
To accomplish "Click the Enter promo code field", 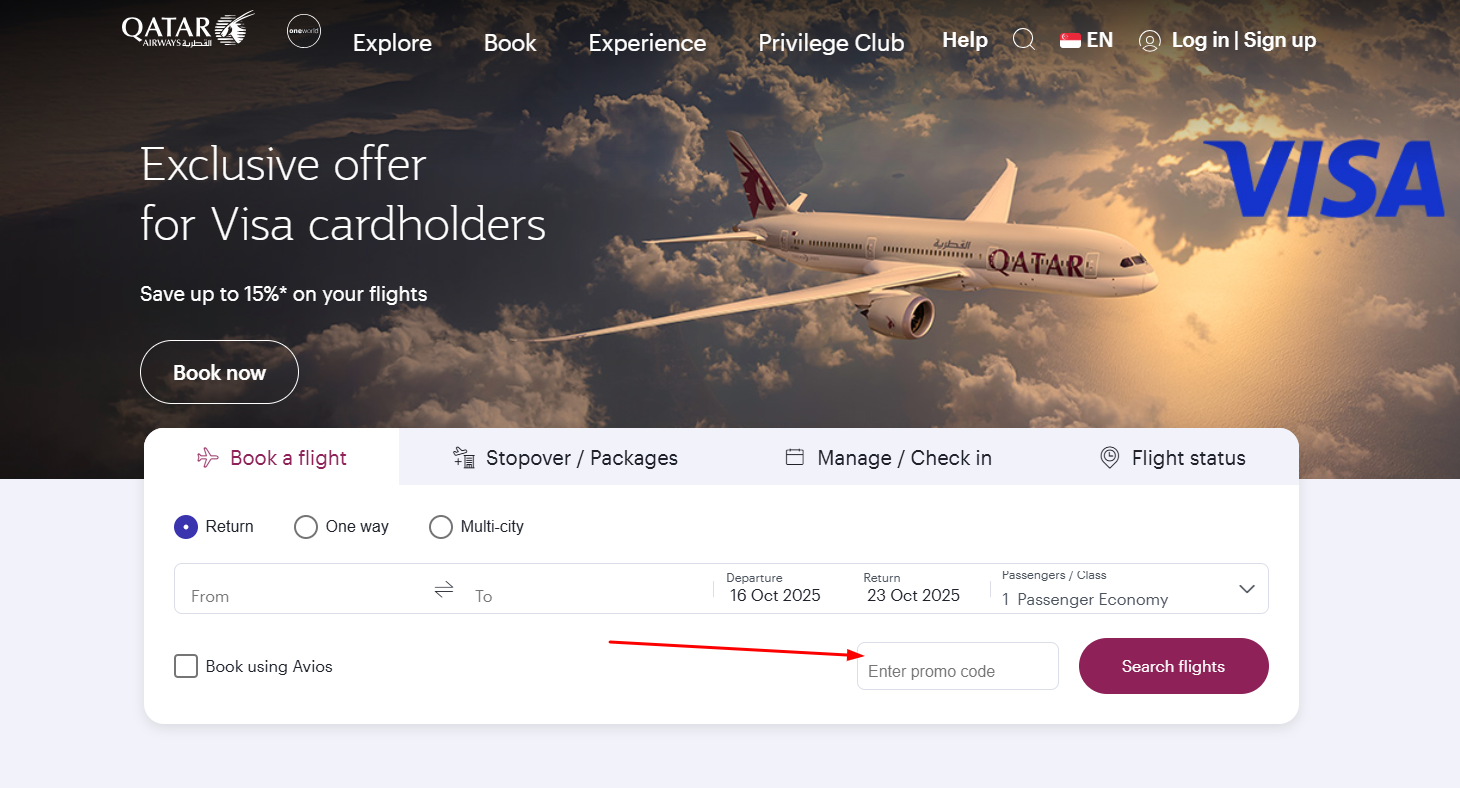I will tap(956, 666).
